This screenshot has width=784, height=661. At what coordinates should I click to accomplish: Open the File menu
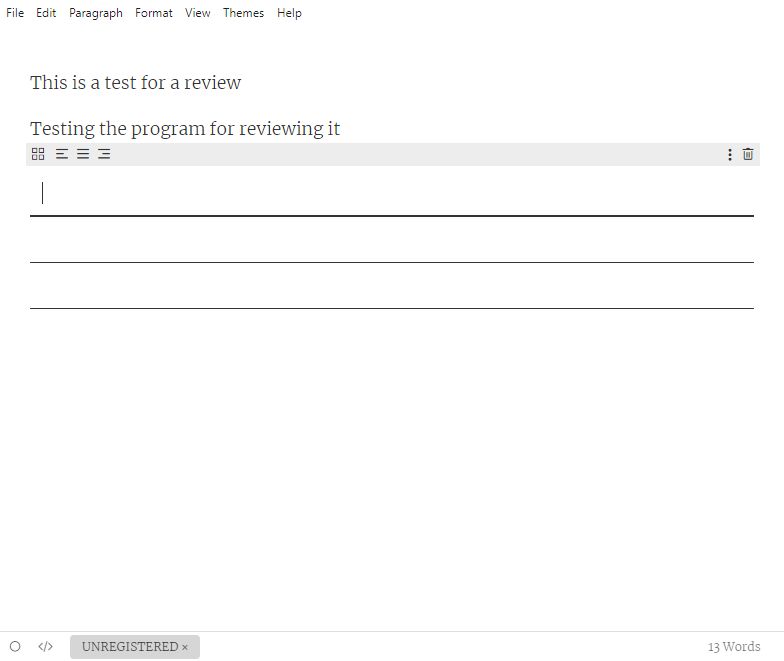pos(15,13)
